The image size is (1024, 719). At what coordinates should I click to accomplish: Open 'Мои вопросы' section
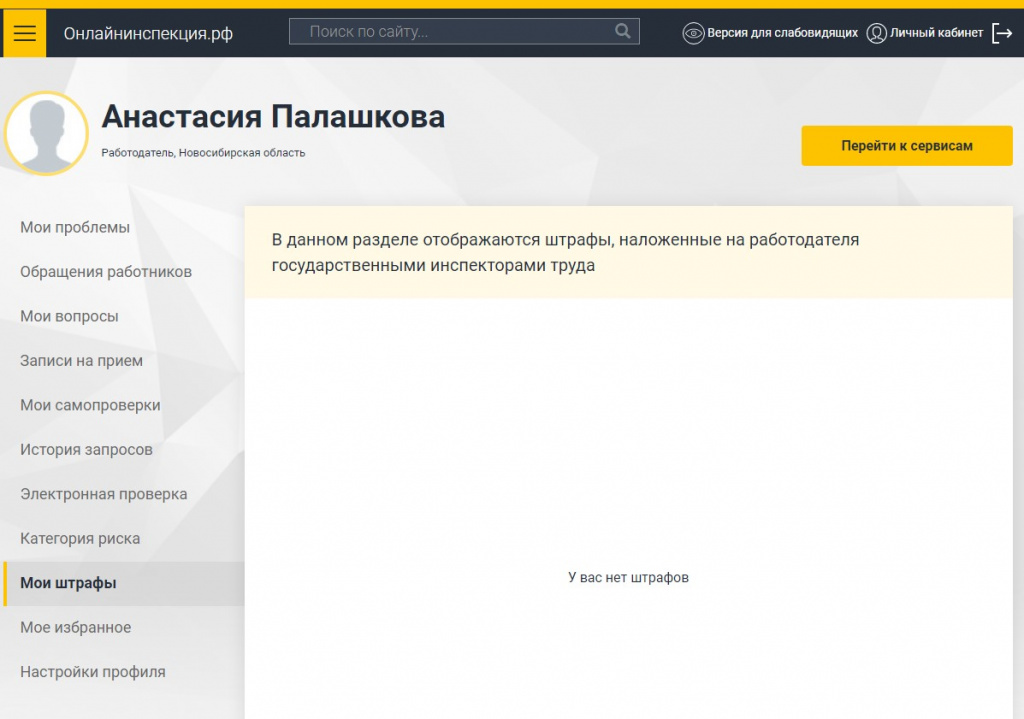tap(69, 316)
